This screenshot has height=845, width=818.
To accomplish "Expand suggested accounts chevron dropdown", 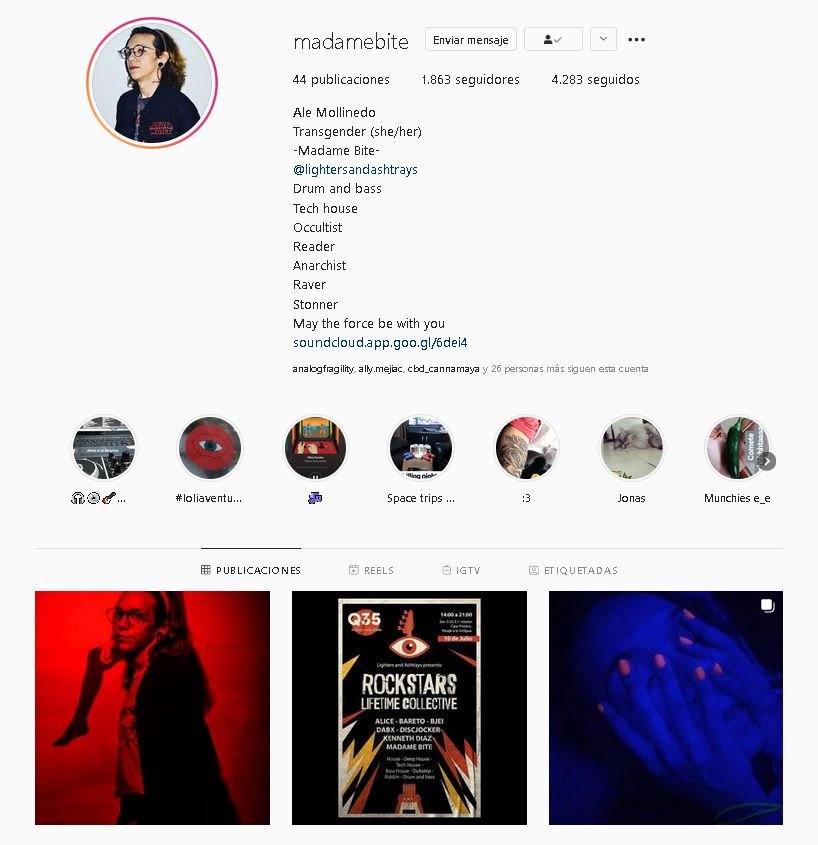I will (x=603, y=39).
